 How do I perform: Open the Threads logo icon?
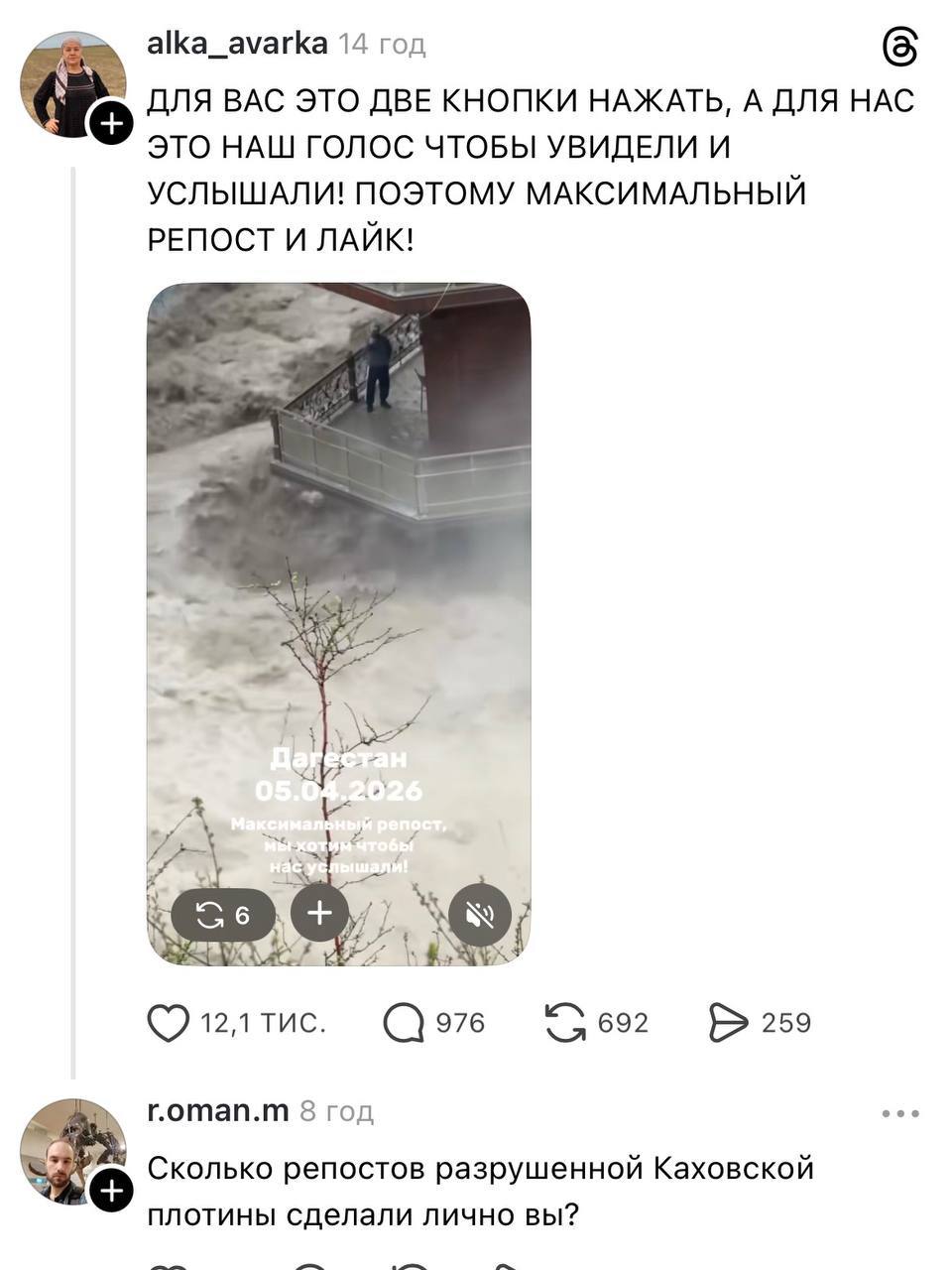(899, 48)
